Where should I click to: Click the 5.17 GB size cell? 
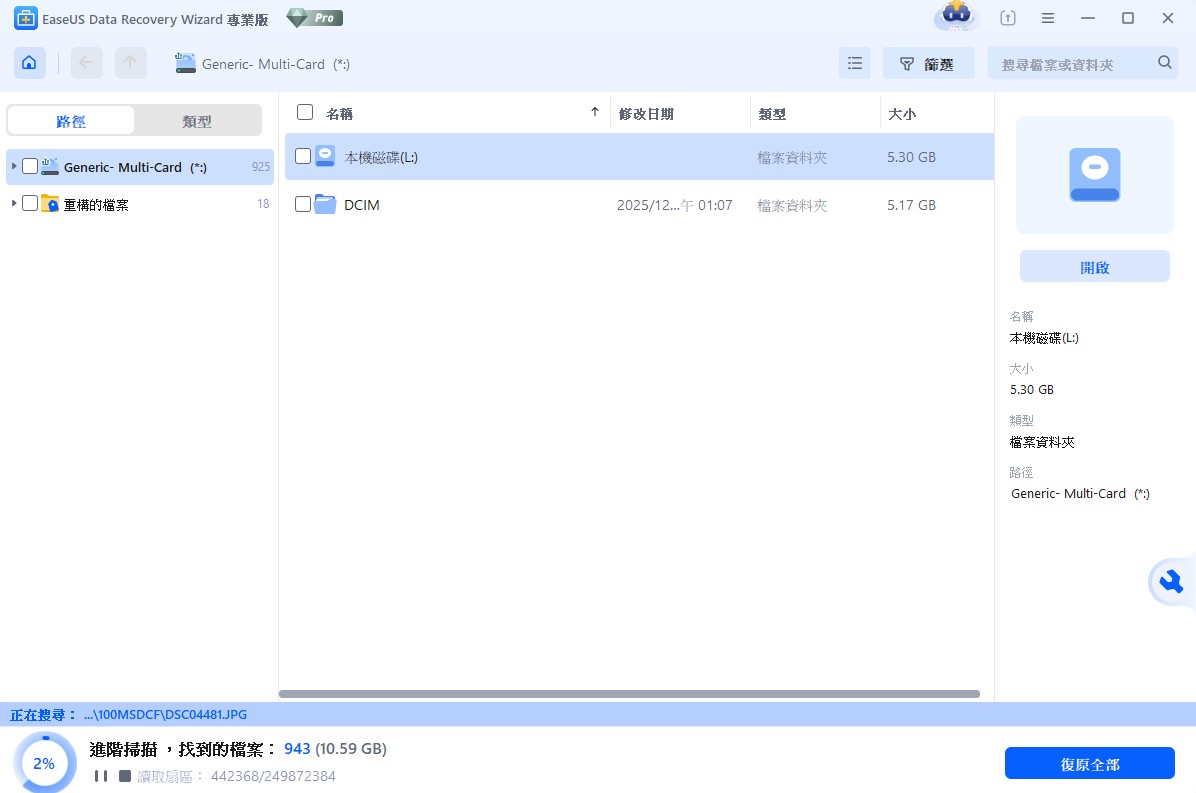[x=911, y=205]
